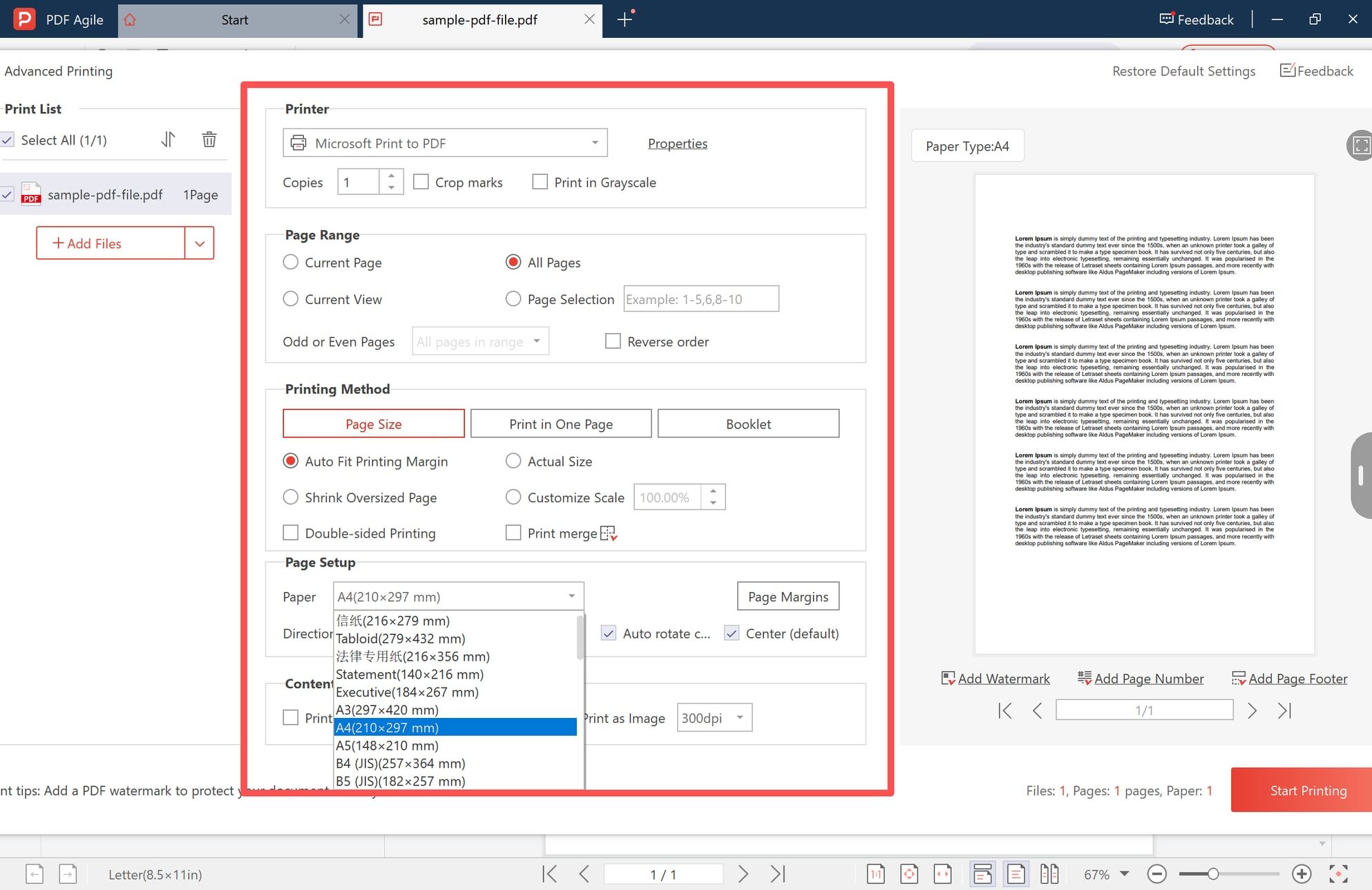Click the fit page view icon
Viewport: 1372px width, 890px height.
(x=909, y=874)
